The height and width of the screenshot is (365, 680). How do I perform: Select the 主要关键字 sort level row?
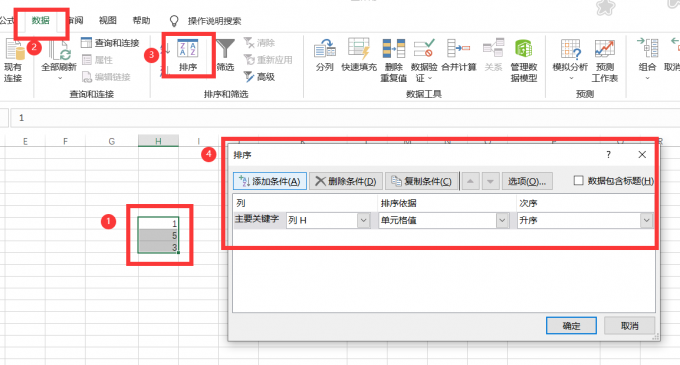click(x=257, y=219)
